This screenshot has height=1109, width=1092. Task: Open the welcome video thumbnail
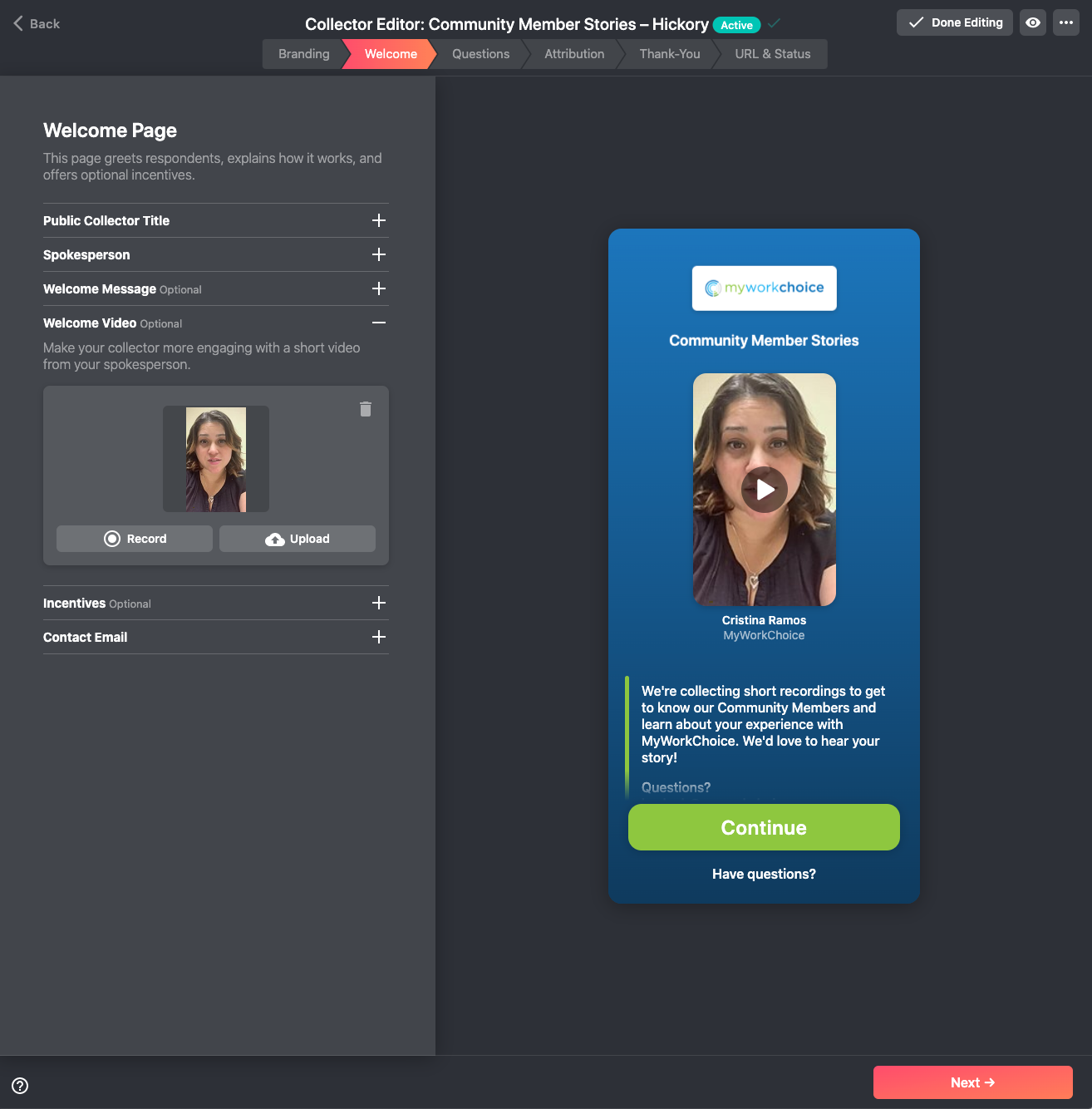[x=215, y=458]
